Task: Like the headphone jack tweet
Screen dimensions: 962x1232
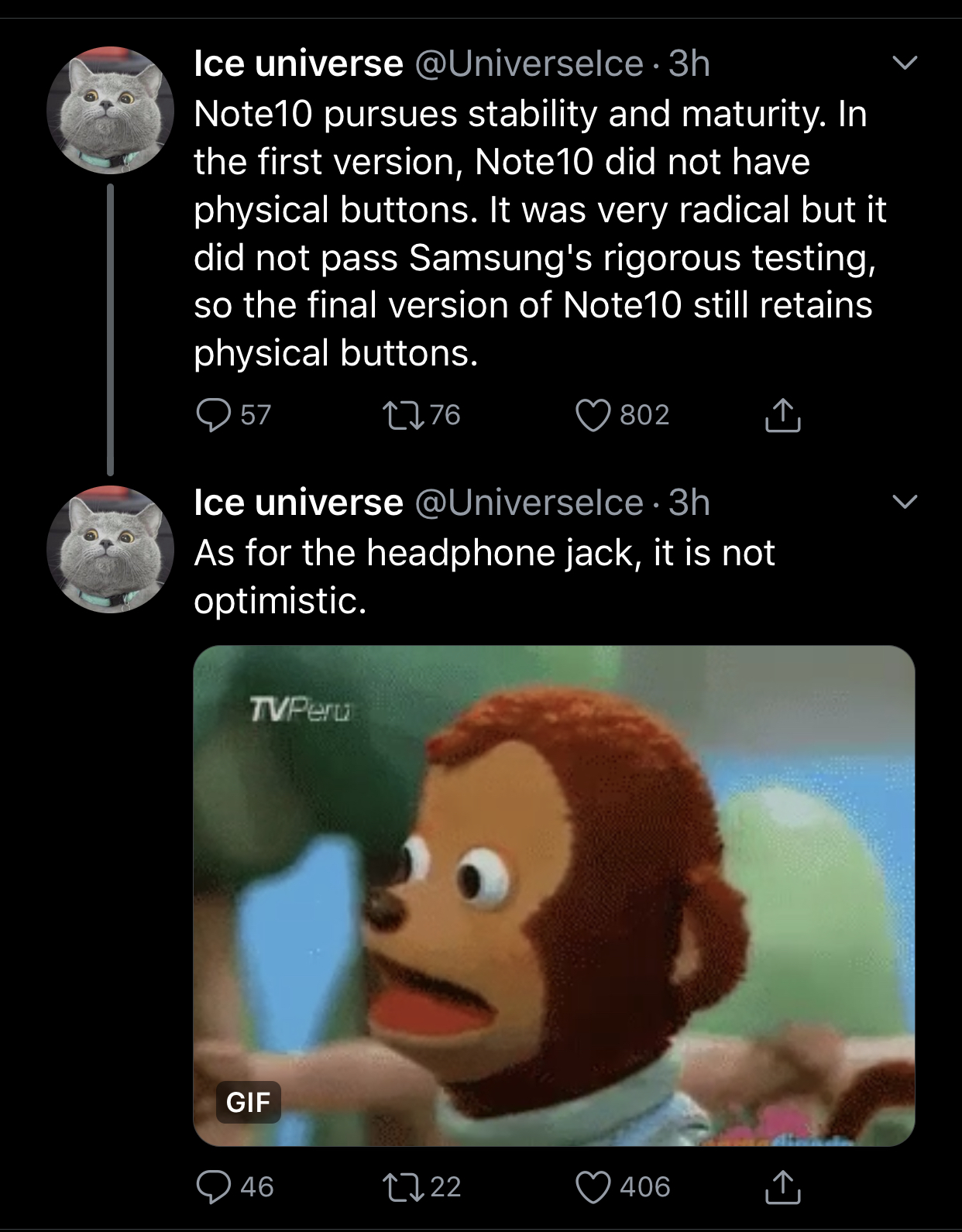Action: (x=593, y=1187)
